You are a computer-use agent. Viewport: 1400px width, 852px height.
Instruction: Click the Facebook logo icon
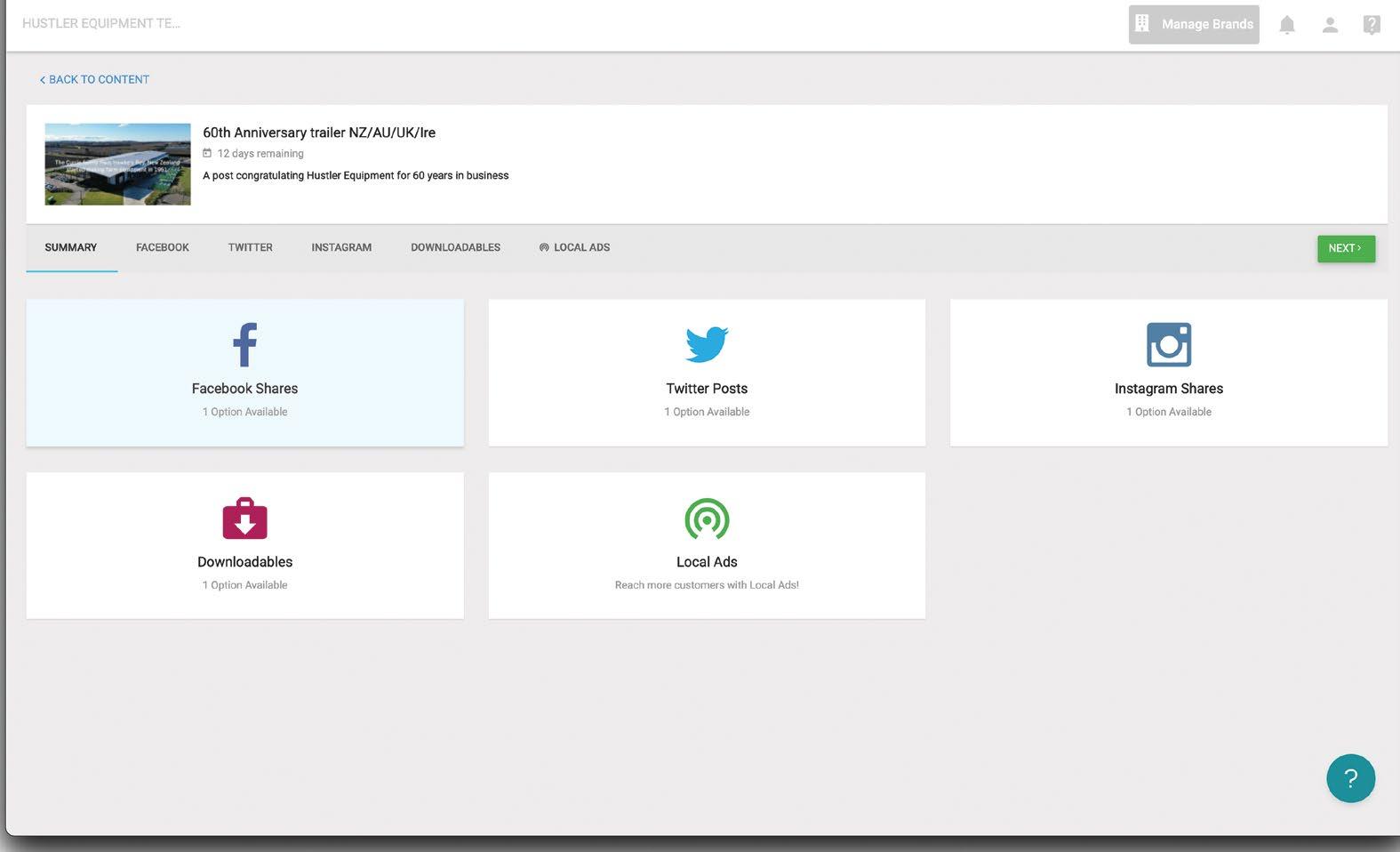(245, 344)
